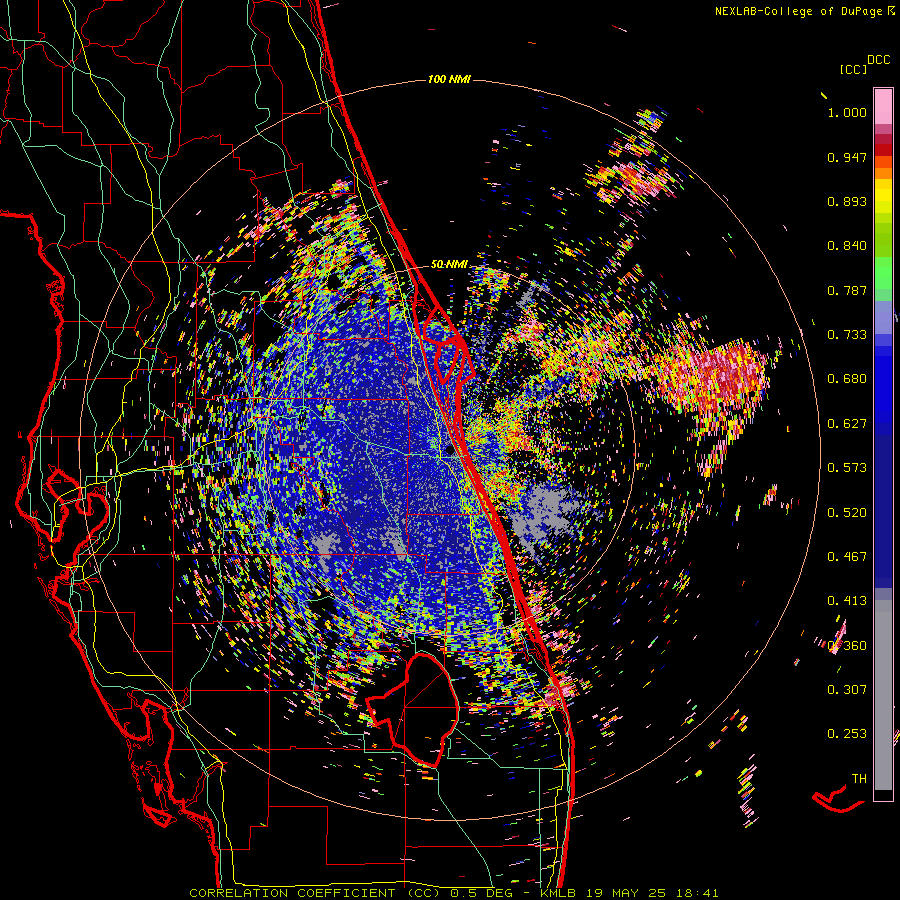The width and height of the screenshot is (900, 900).
Task: Click the 50 NMI range ring label
Action: pos(449,265)
